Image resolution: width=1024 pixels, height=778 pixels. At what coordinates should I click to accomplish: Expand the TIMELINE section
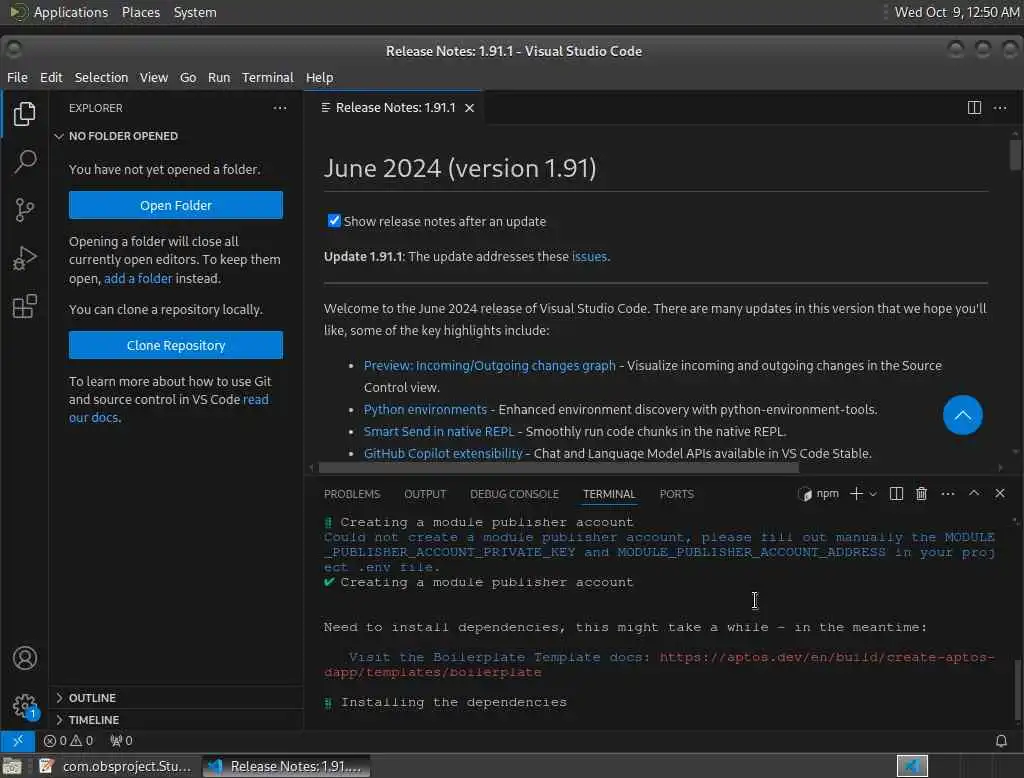pyautogui.click(x=93, y=720)
